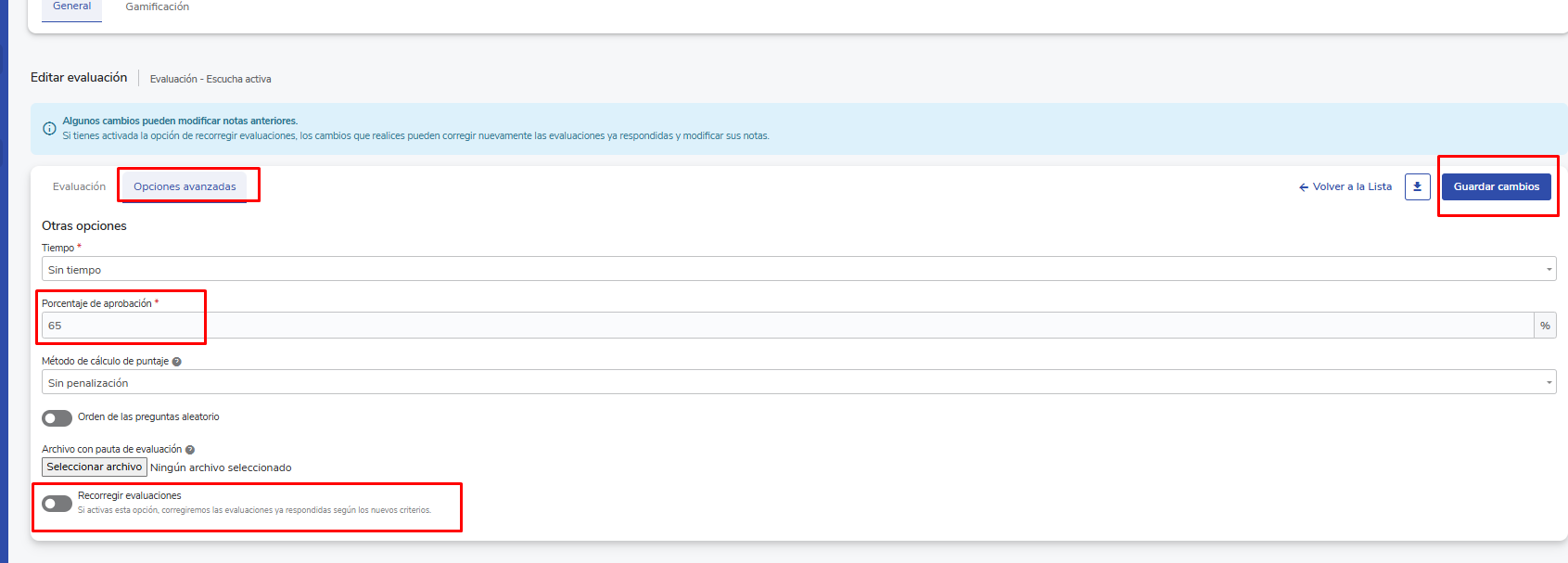The height and width of the screenshot is (563, 1568).
Task: Enable the Orden de las preguntas aleatorio toggle
Action: coord(57,418)
